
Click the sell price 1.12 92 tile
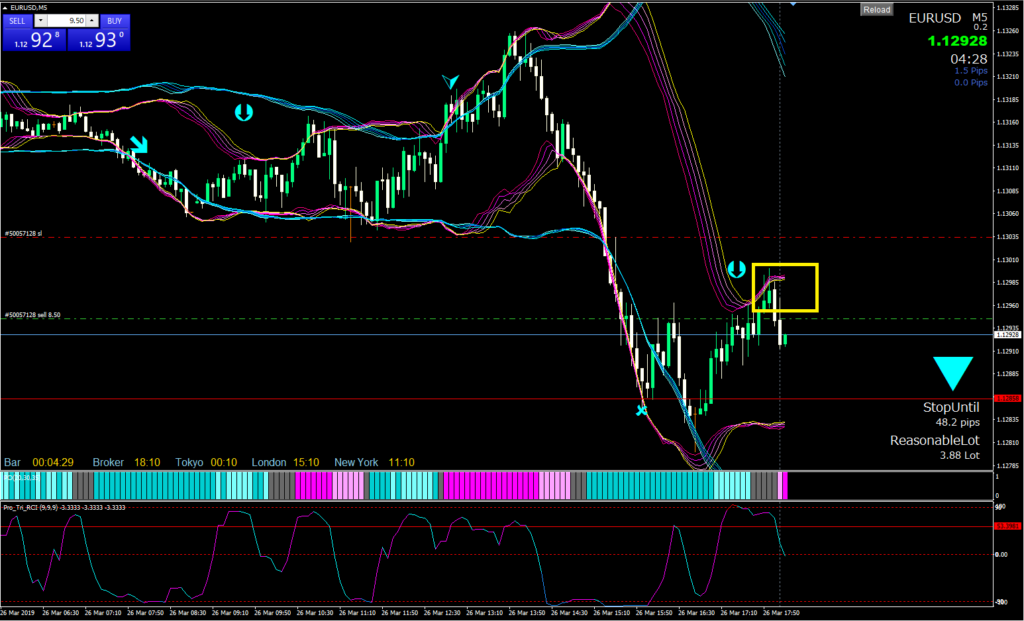click(33, 40)
